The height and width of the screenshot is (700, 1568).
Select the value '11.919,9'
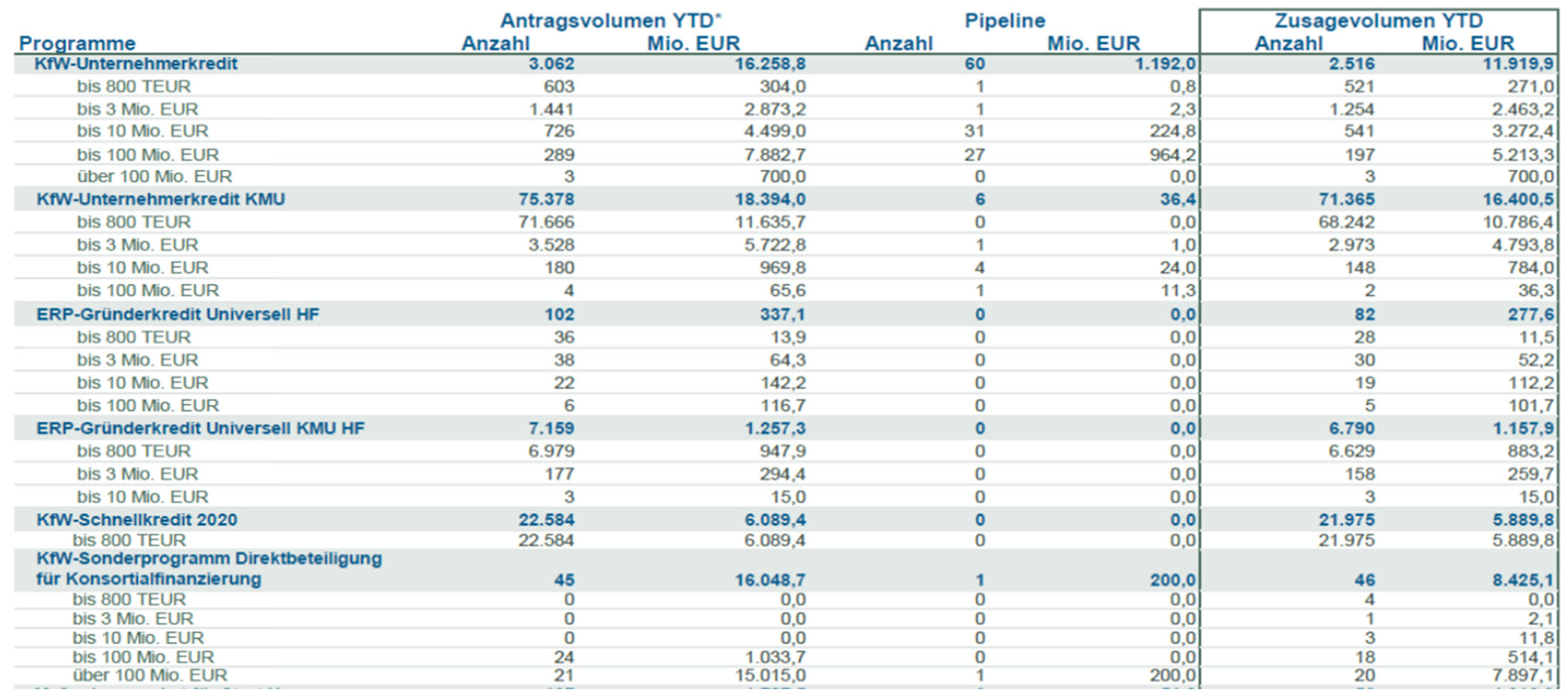point(1519,64)
